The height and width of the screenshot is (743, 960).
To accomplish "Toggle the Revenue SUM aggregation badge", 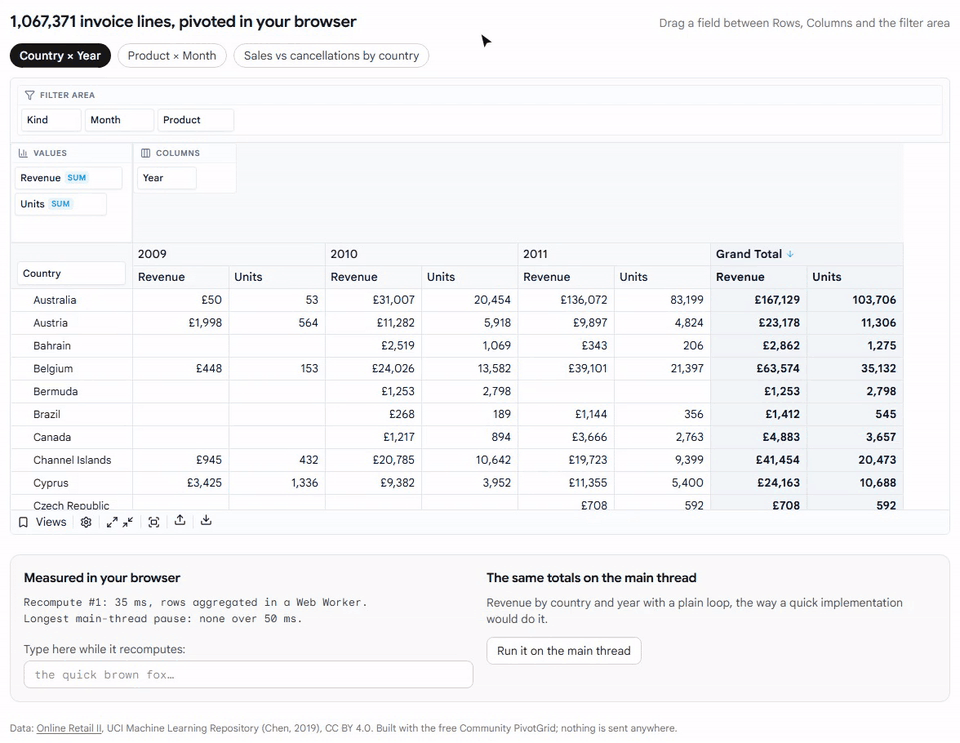I will 77,178.
